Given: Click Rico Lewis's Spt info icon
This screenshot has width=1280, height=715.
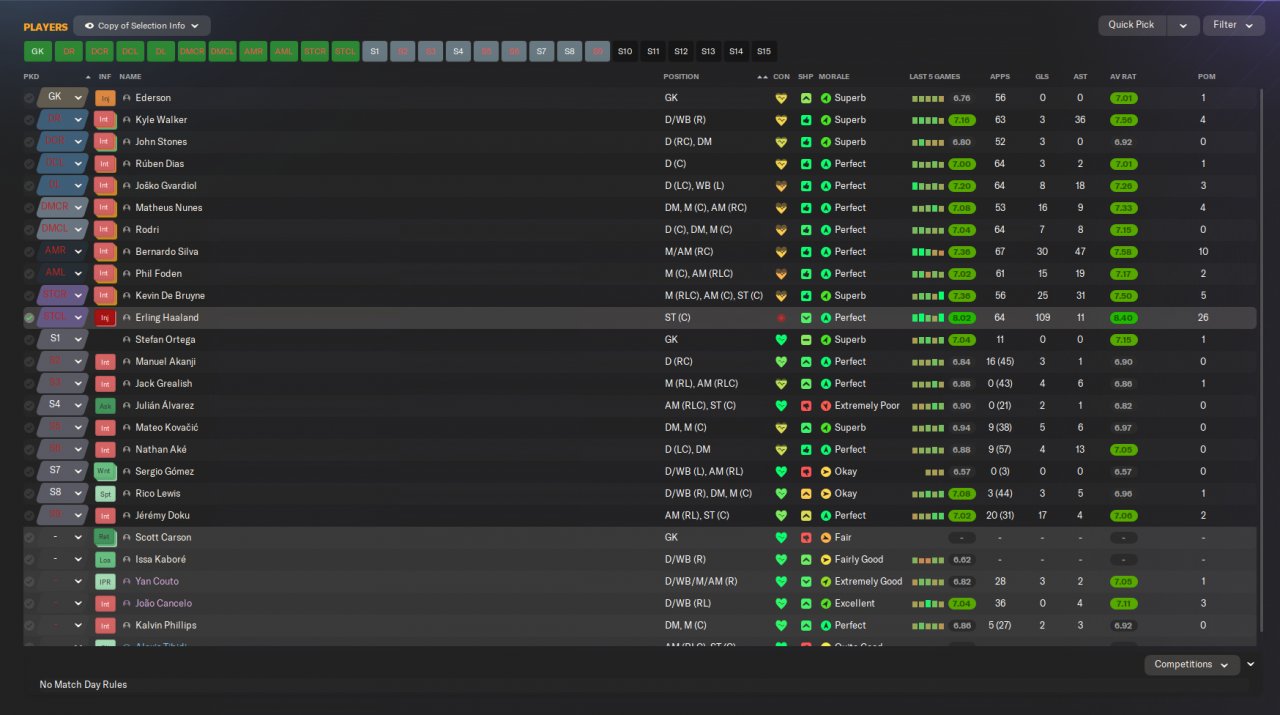Looking at the screenshot, I should tap(105, 494).
